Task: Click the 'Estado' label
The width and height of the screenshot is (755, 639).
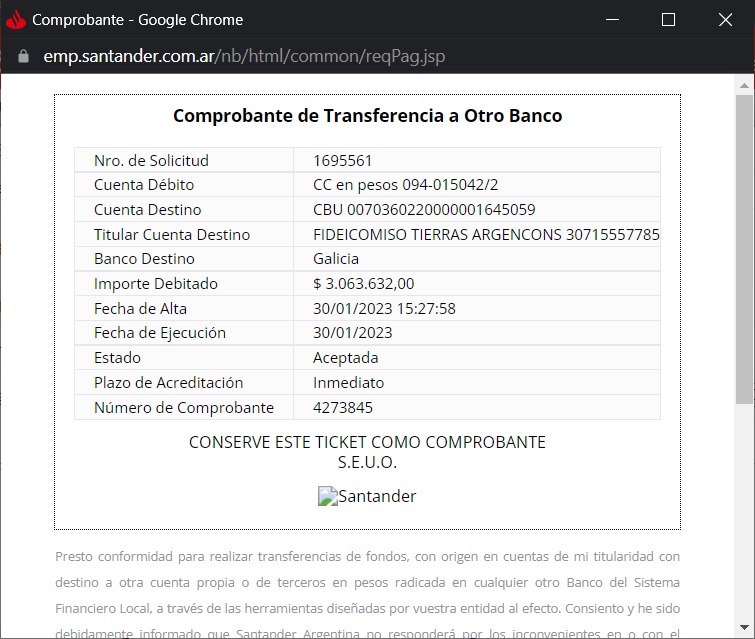Action: pos(117,358)
